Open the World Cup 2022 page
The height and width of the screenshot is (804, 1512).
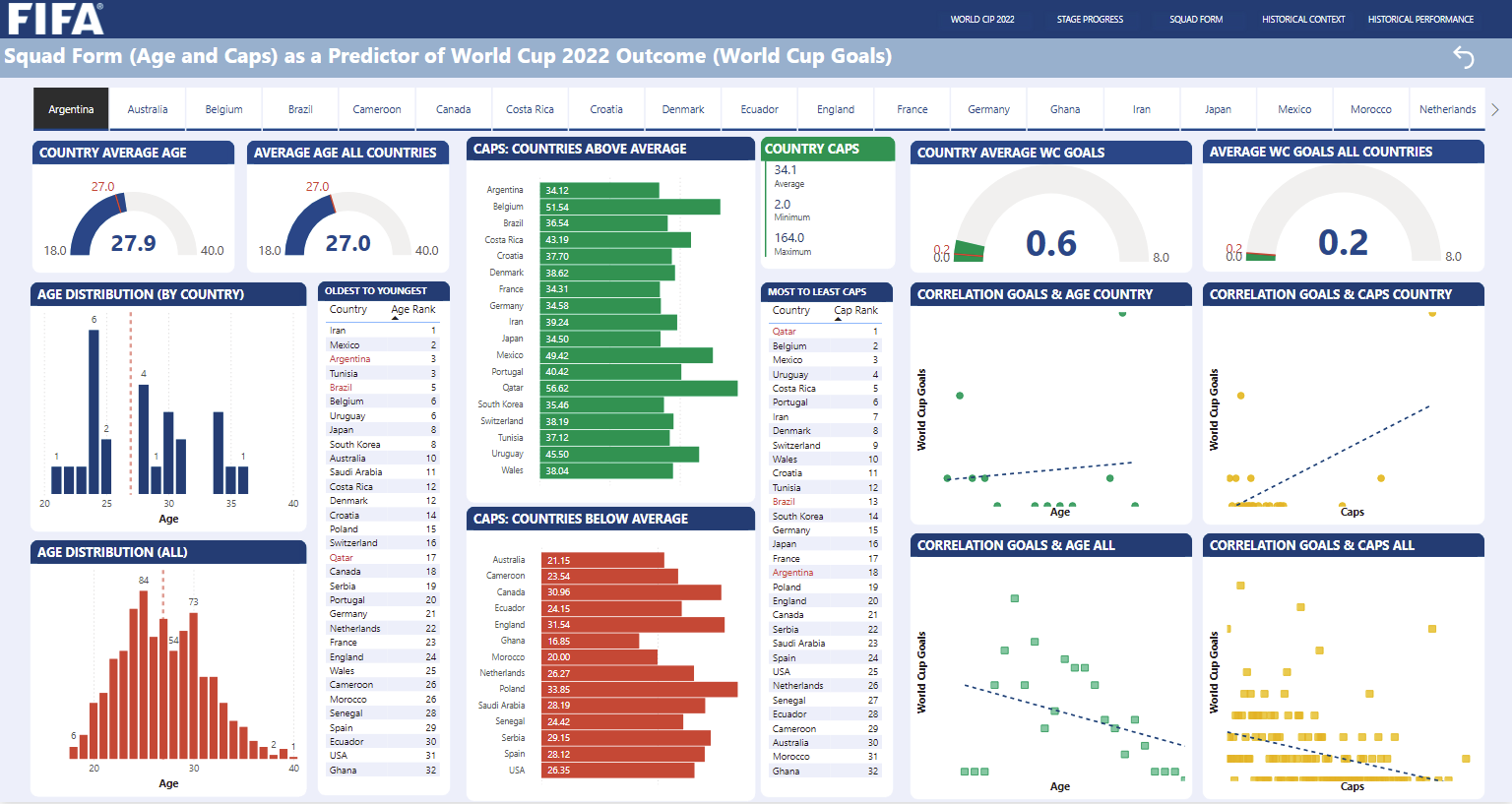click(982, 20)
